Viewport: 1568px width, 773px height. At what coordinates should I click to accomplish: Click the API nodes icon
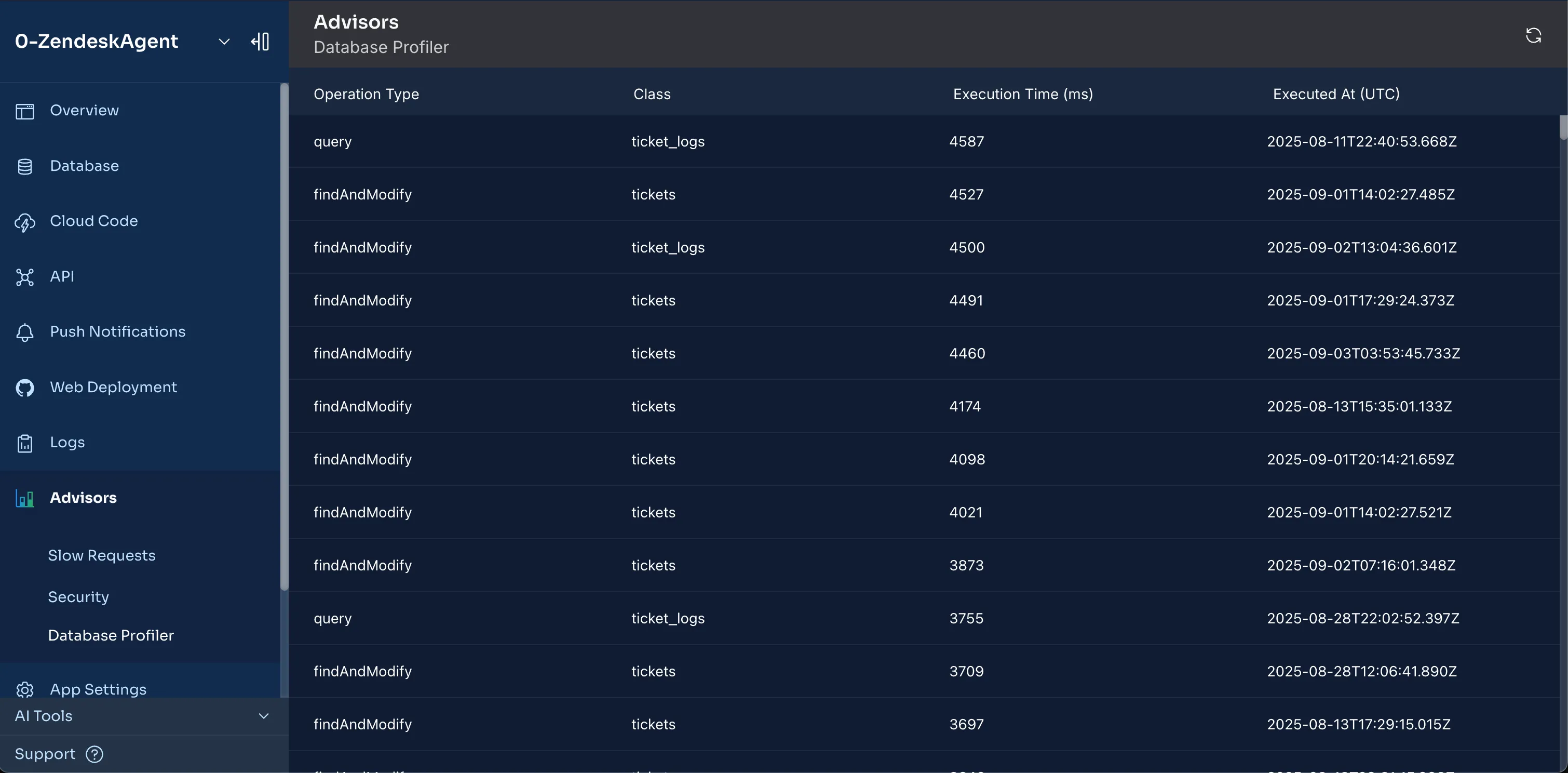(x=25, y=277)
